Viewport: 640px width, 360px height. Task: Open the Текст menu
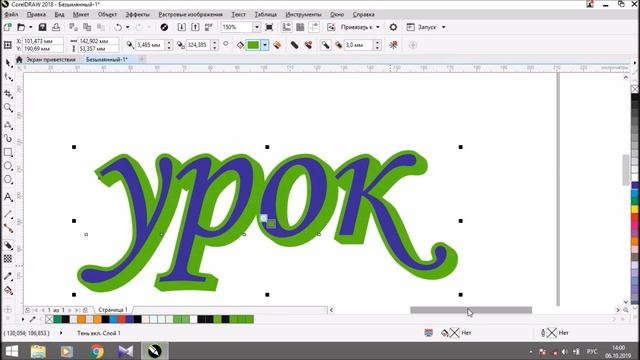(x=239, y=14)
